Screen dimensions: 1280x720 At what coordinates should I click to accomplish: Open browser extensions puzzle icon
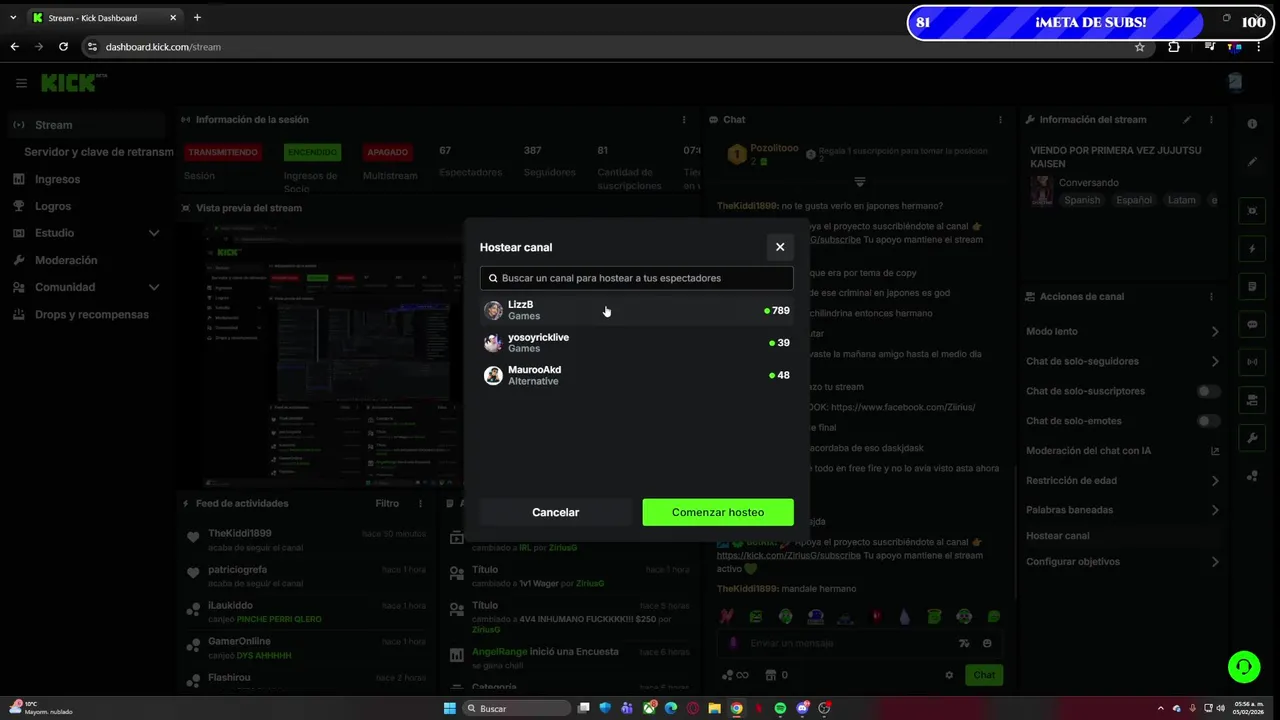(x=1174, y=46)
